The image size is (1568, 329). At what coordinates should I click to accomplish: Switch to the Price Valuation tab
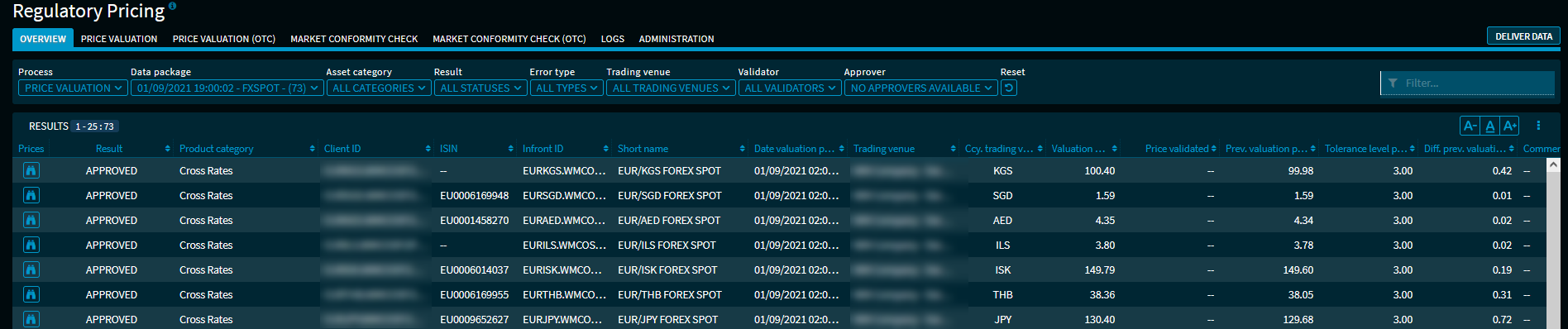coord(119,39)
